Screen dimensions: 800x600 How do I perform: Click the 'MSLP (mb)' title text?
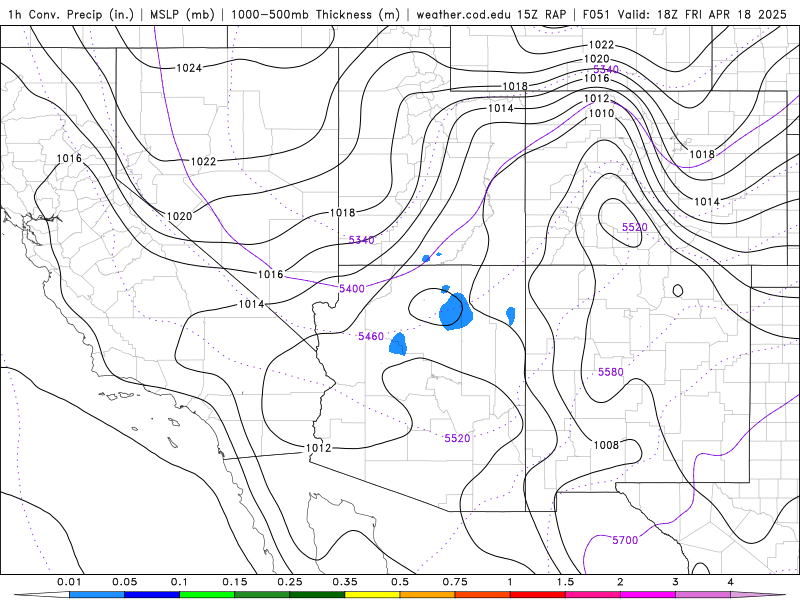(x=182, y=14)
